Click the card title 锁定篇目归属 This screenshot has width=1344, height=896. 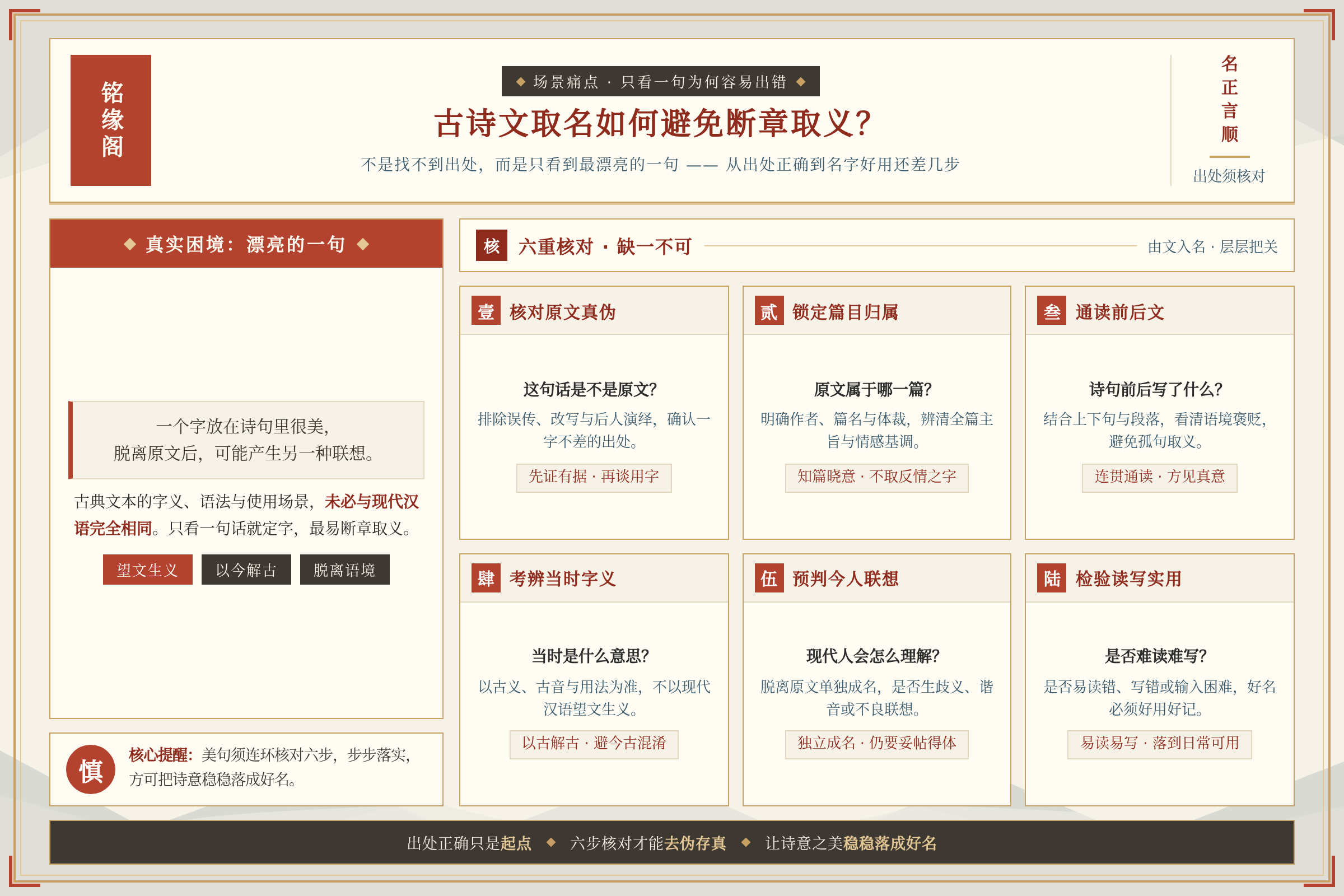(x=845, y=312)
